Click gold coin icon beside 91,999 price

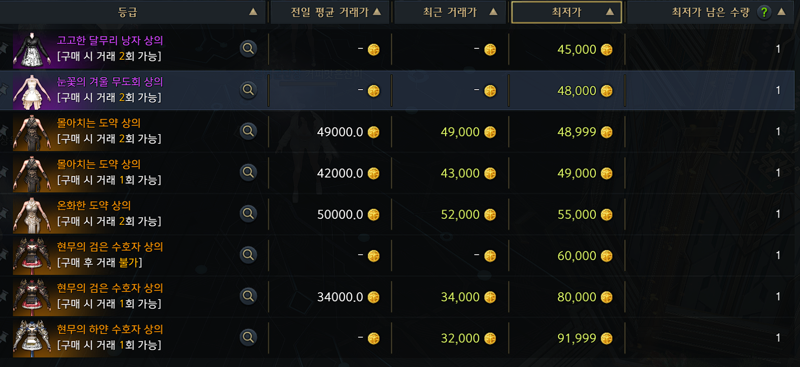coord(606,338)
